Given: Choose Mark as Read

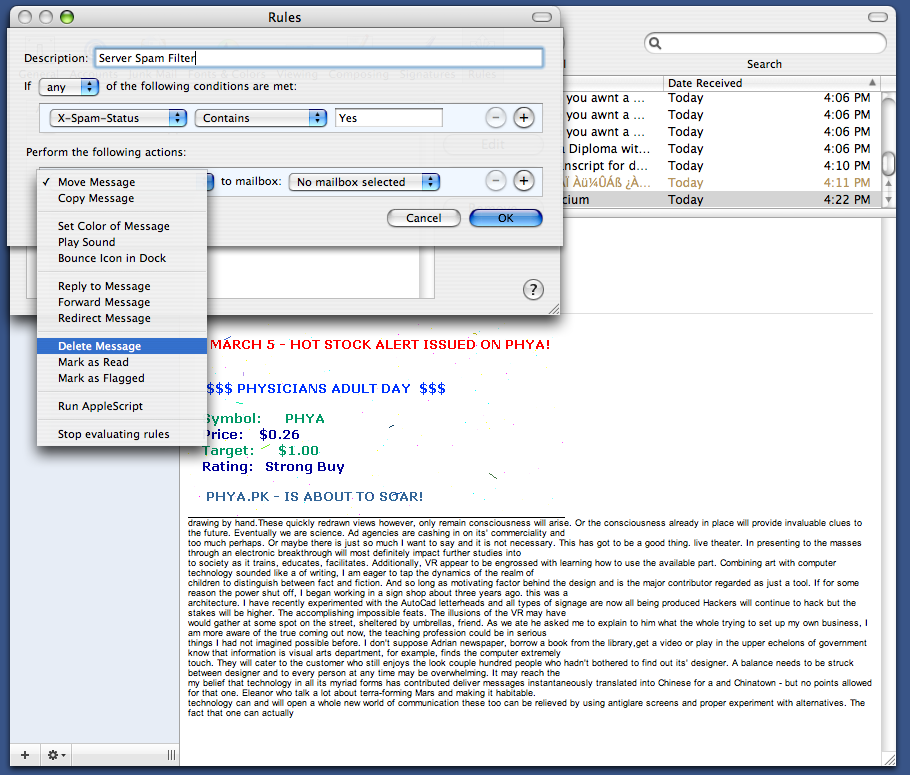Looking at the screenshot, I should click(122, 362).
